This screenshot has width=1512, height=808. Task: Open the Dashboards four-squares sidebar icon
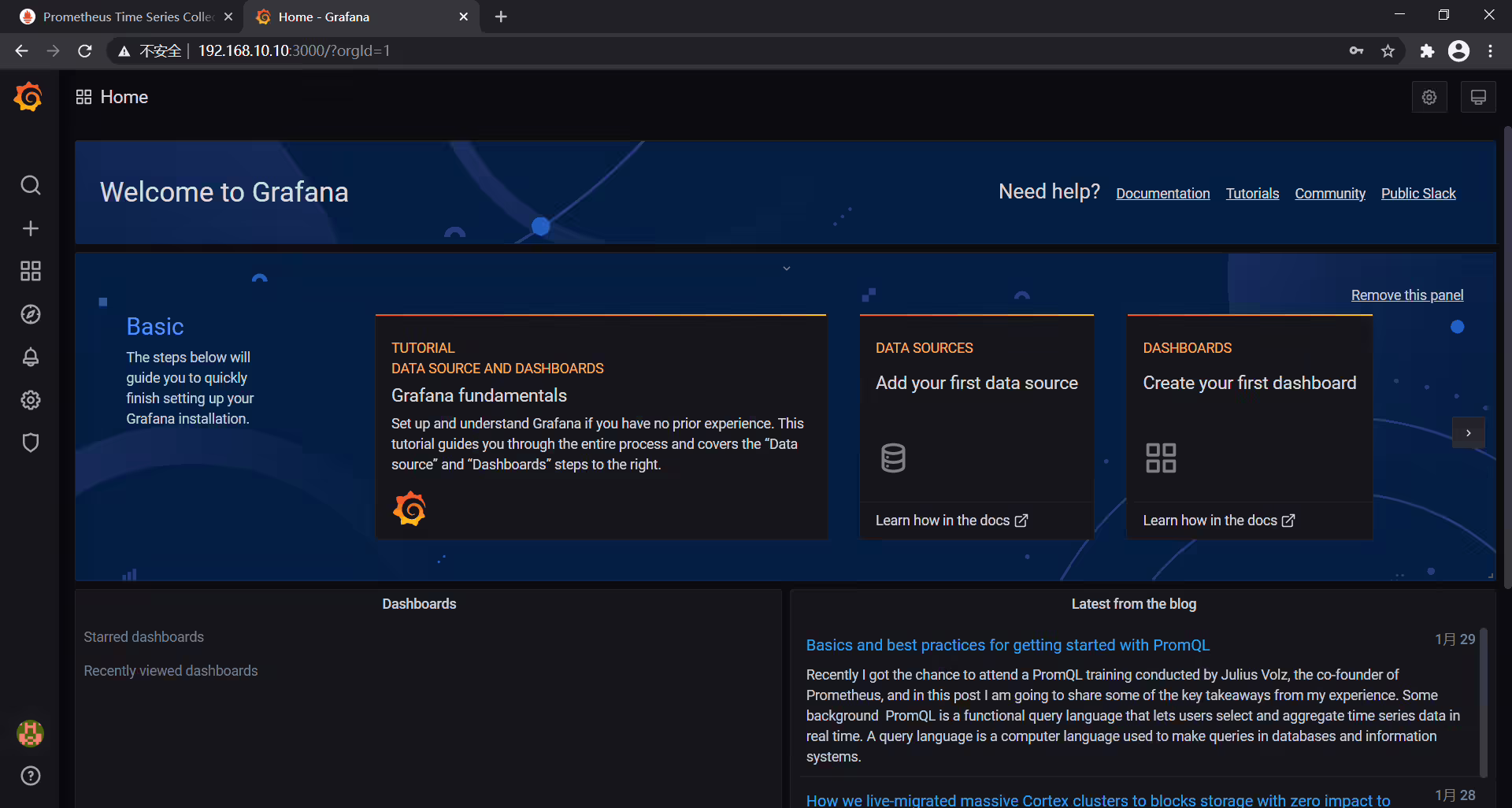(31, 271)
